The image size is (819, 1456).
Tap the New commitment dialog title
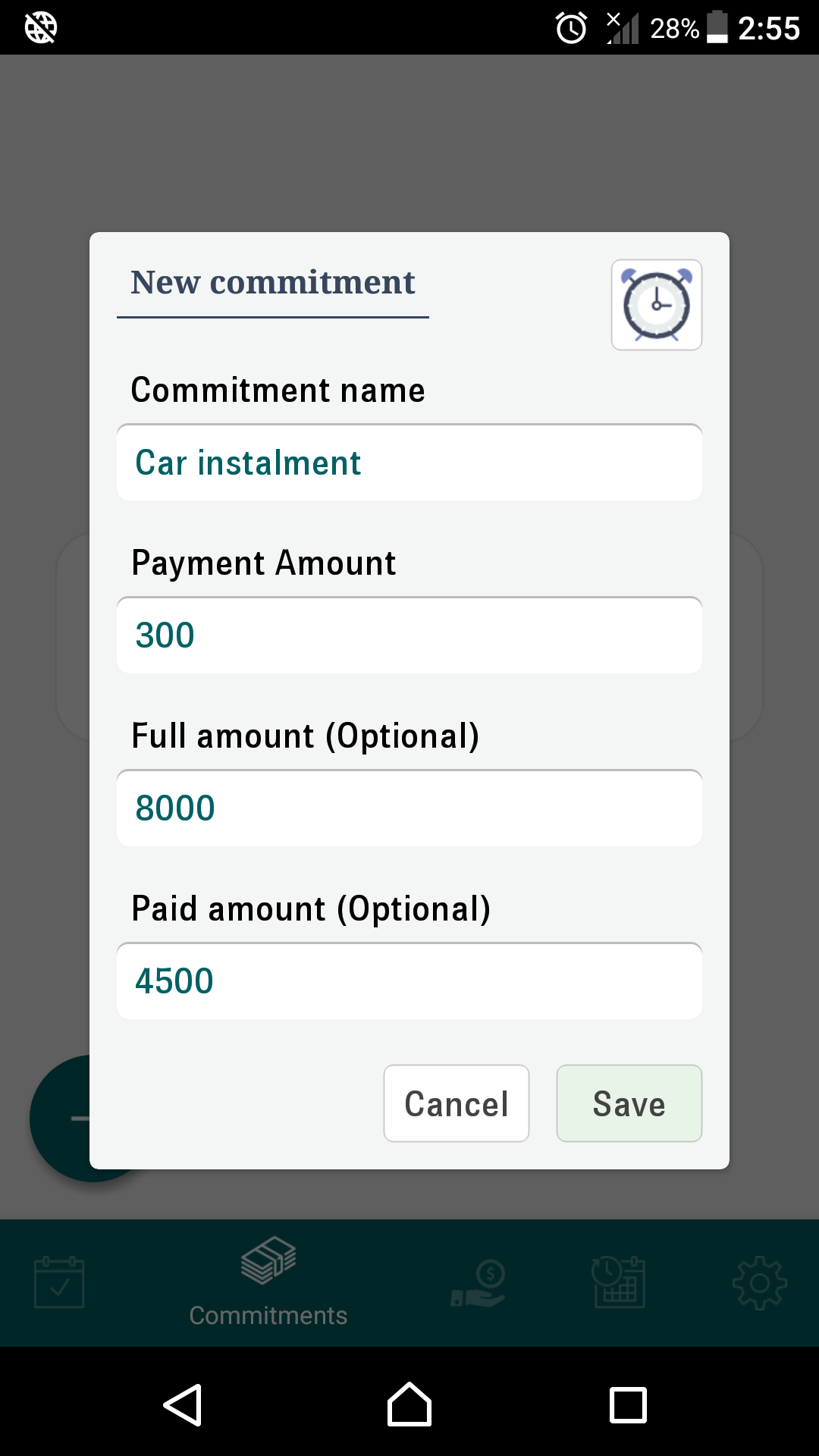click(273, 283)
